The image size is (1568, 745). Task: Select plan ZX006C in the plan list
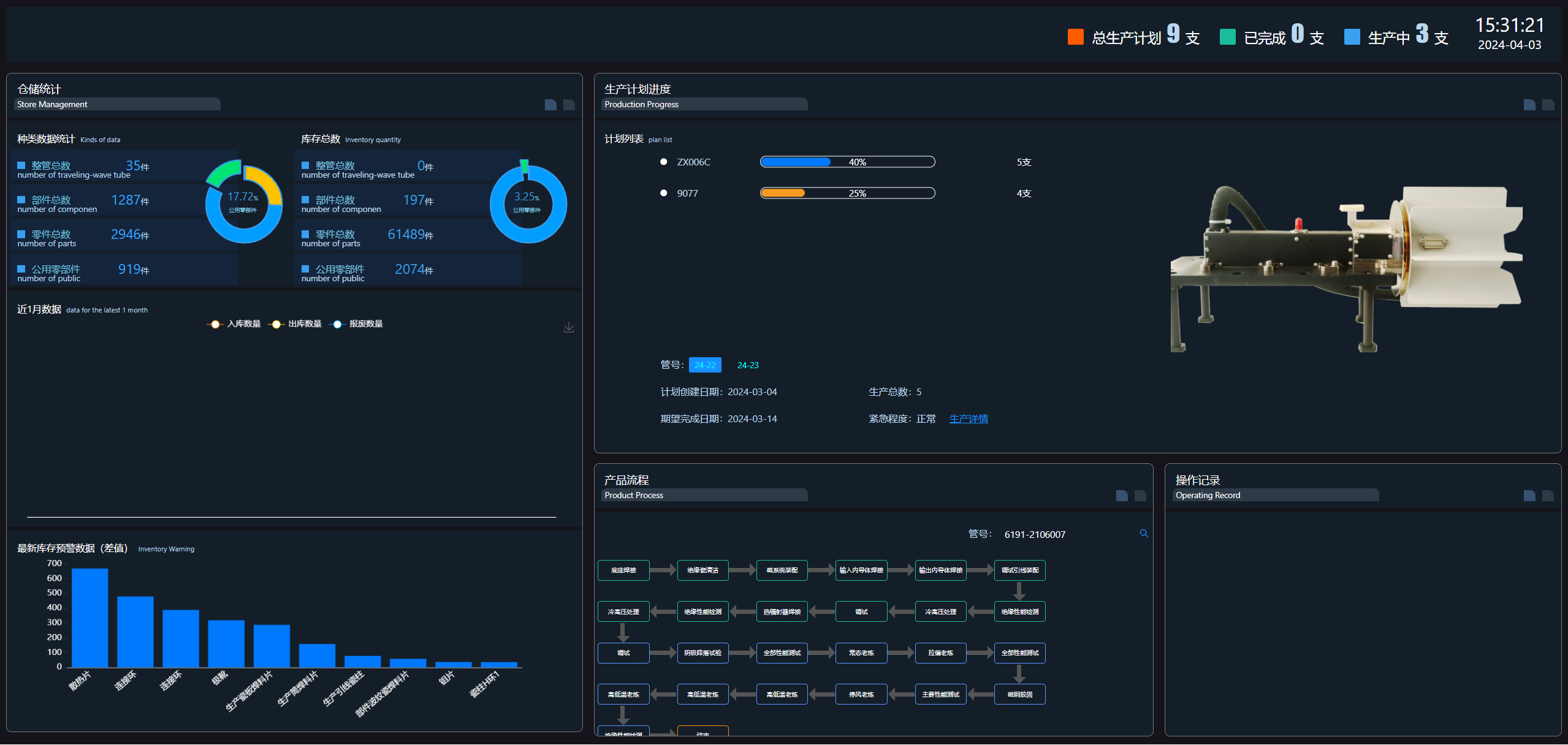pyautogui.click(x=693, y=162)
